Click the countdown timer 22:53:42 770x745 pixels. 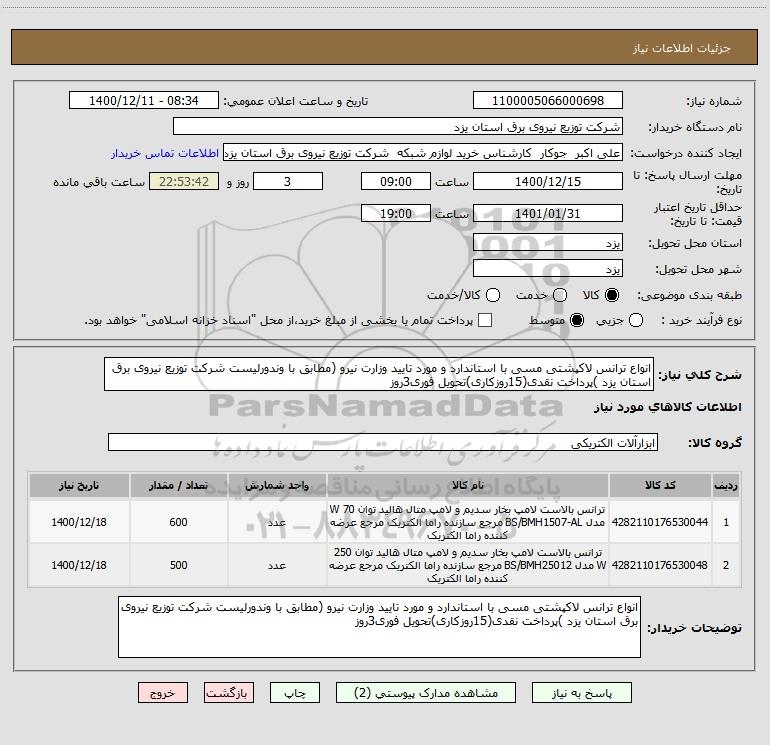click(184, 181)
